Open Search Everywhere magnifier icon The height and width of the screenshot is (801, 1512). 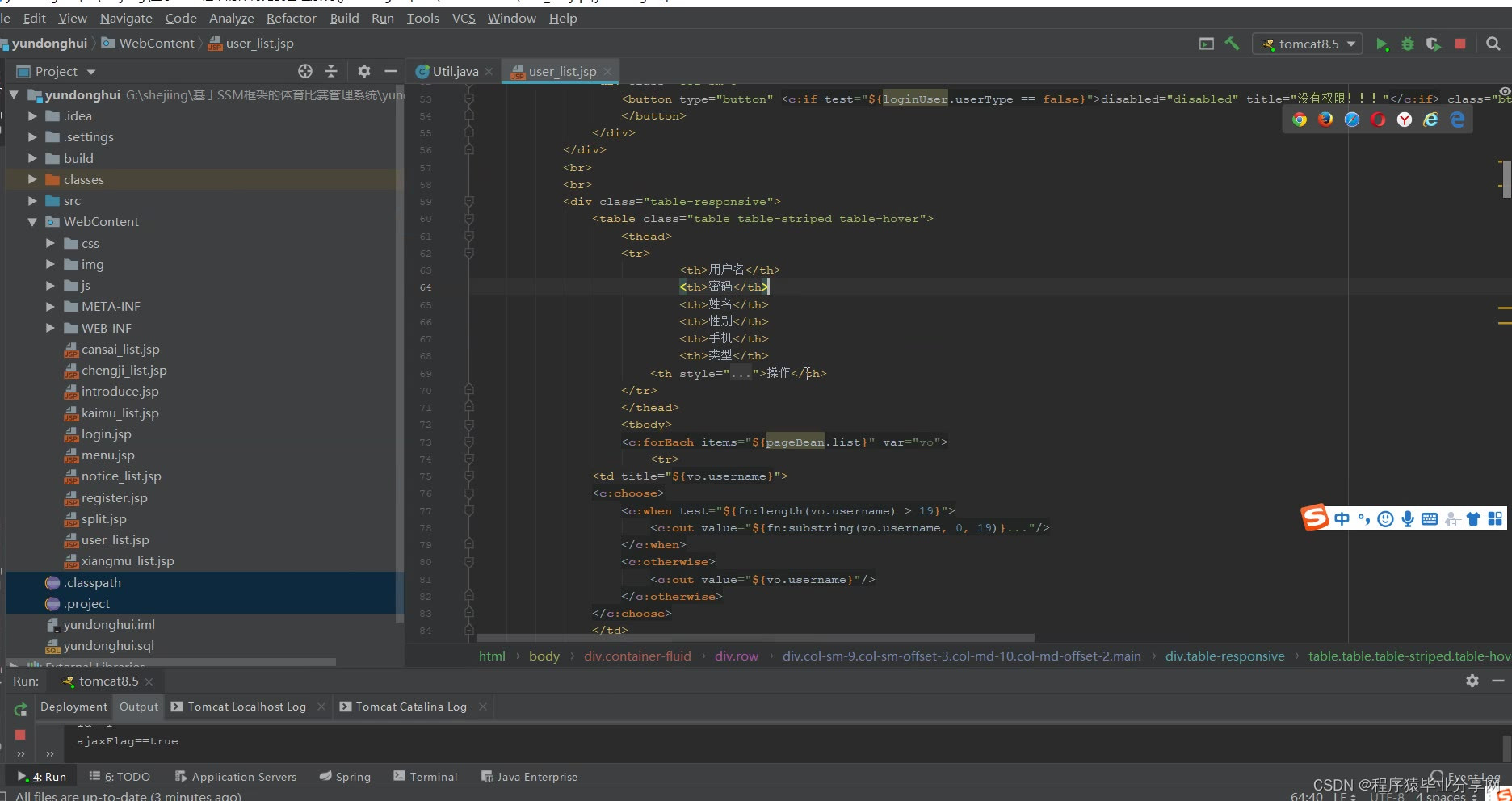pyautogui.click(x=1493, y=44)
